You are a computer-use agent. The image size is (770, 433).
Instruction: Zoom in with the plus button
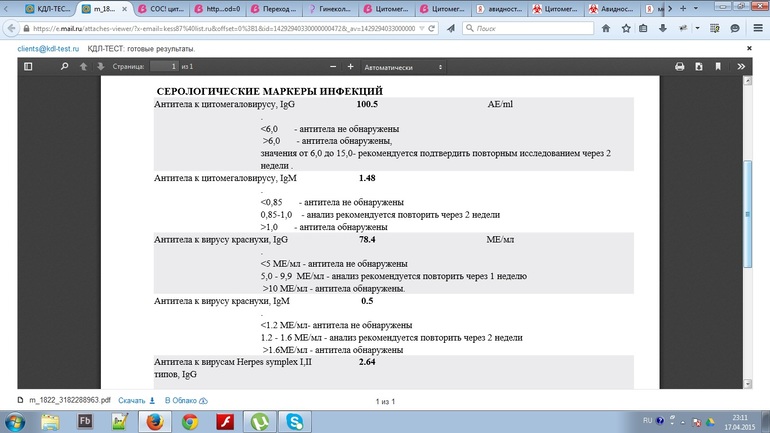tap(350, 66)
